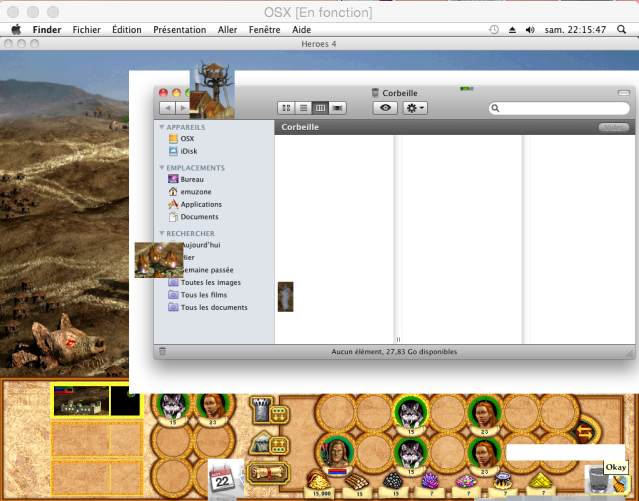
Task: Click the yellow sulfur resource icon
Action: point(540,483)
